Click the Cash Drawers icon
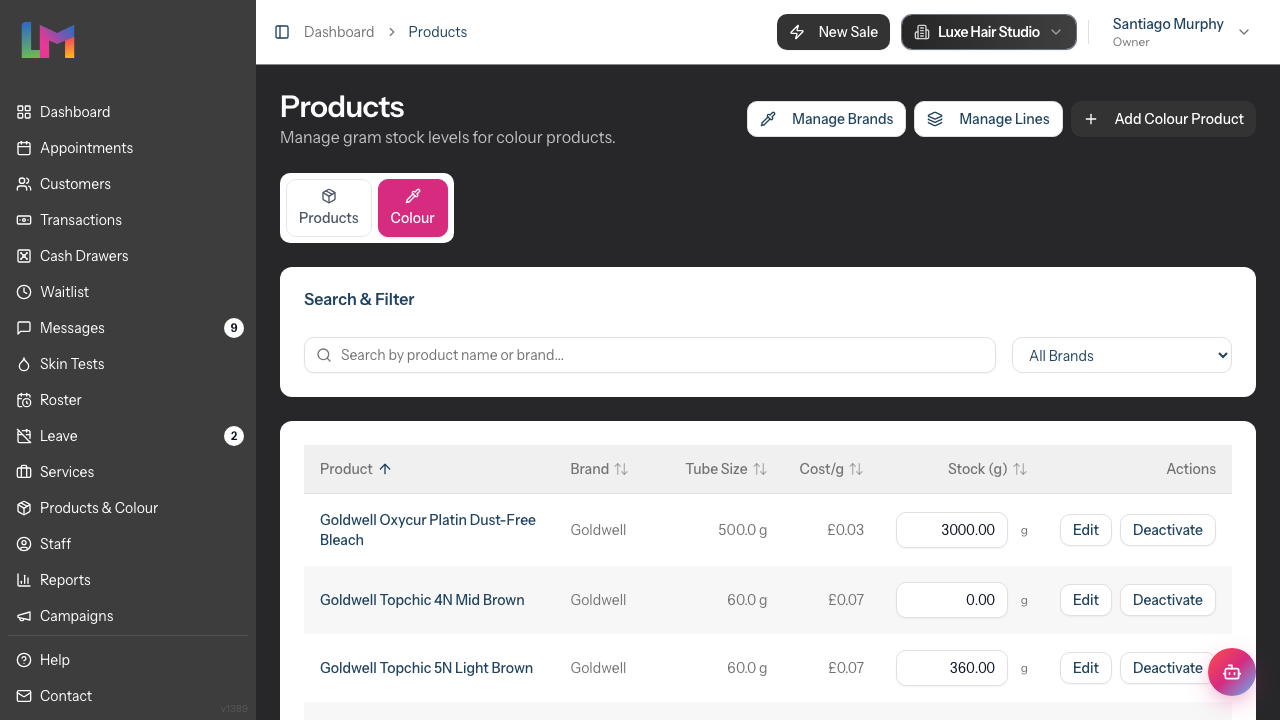 [24, 256]
